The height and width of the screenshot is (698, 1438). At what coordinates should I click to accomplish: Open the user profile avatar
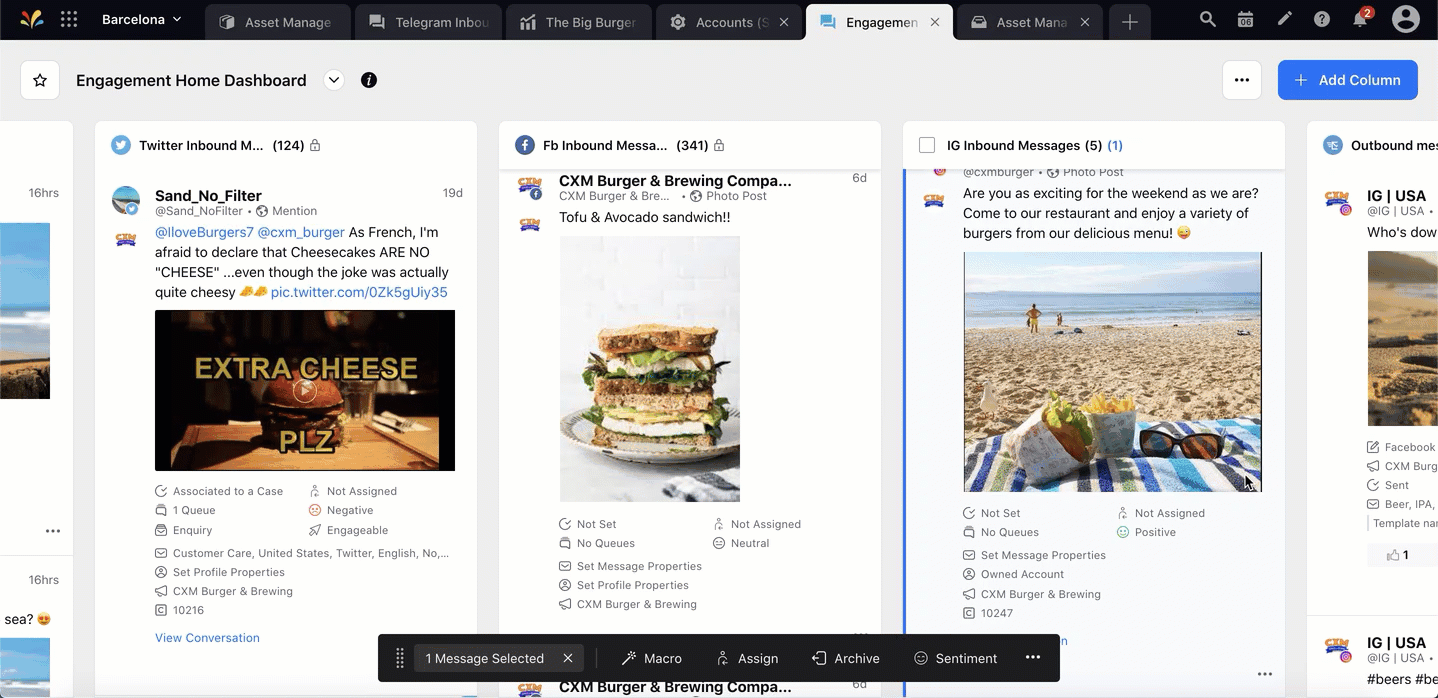tap(1406, 19)
